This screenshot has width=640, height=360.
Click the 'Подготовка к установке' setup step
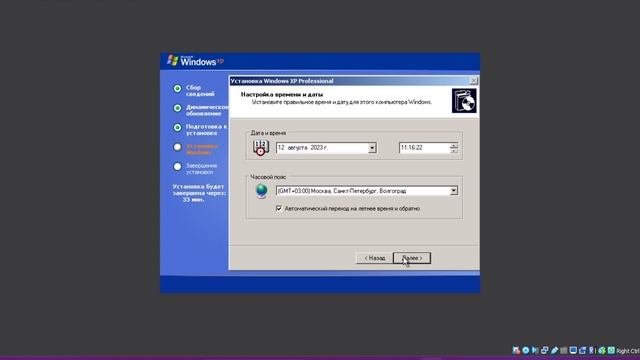pos(207,130)
